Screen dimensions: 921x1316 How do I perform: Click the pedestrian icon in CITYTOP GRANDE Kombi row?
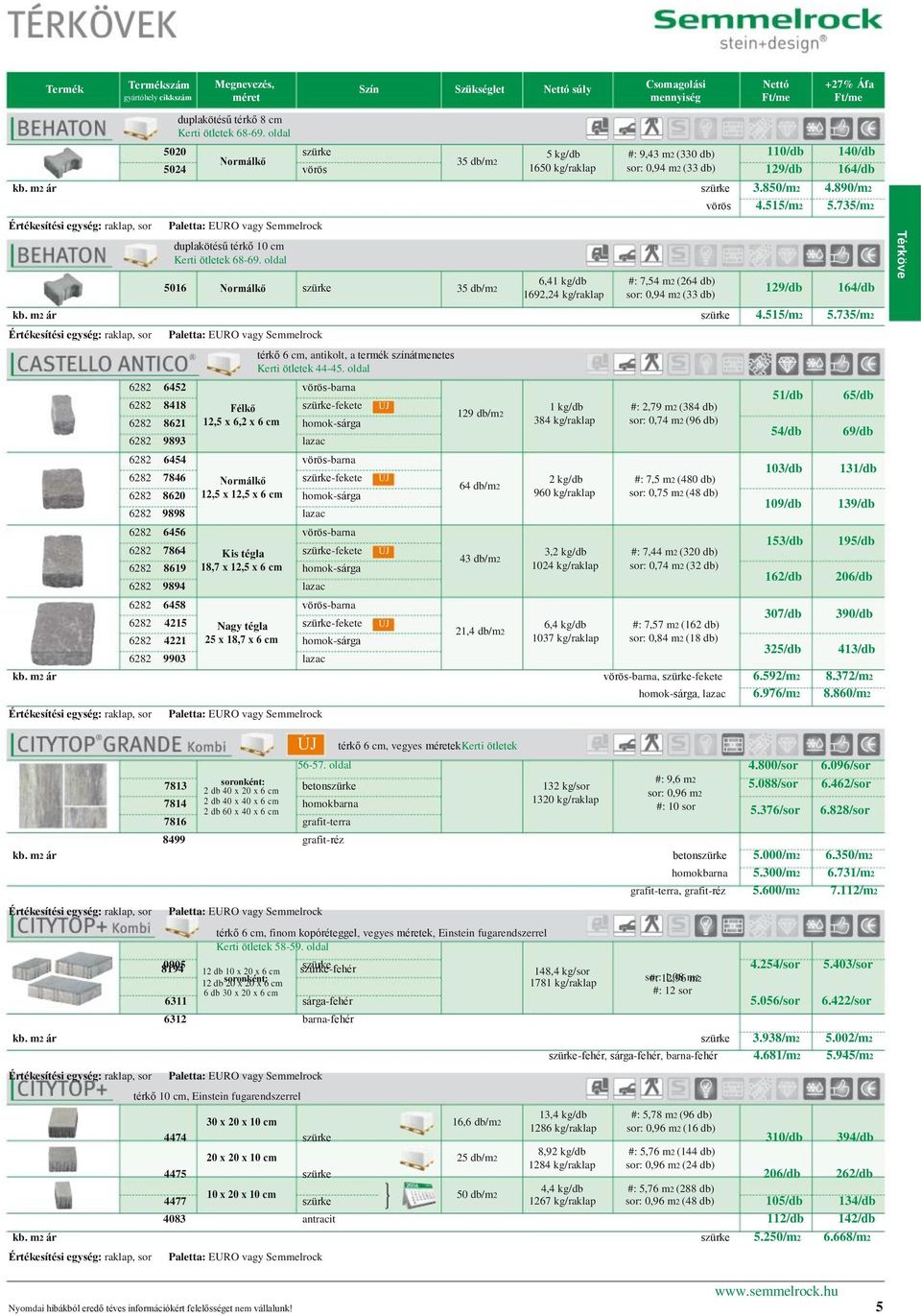(652, 743)
